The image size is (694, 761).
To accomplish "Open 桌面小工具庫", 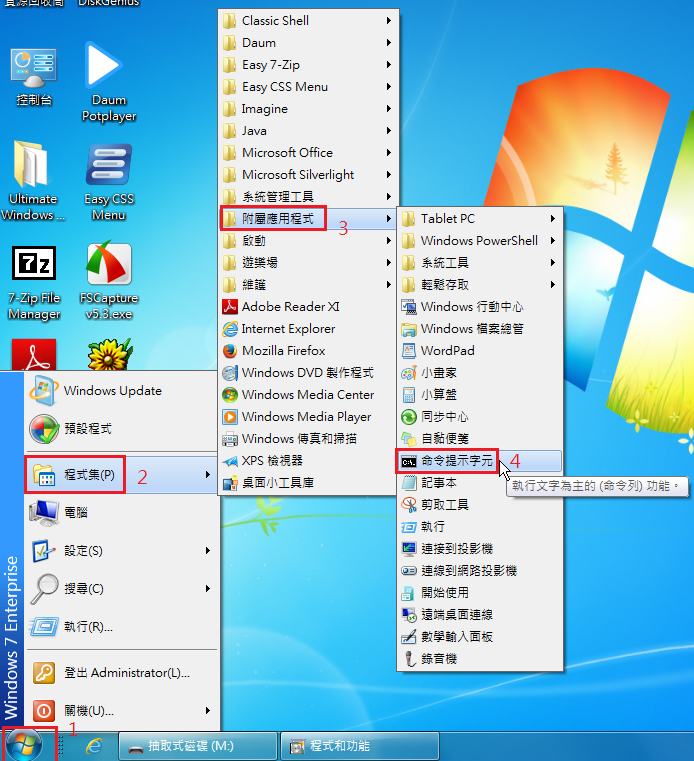I will pyautogui.click(x=308, y=482).
